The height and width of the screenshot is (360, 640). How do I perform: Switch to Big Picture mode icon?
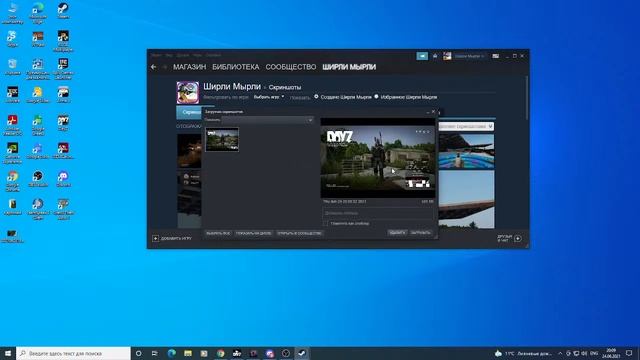pyautogui.click(x=496, y=56)
